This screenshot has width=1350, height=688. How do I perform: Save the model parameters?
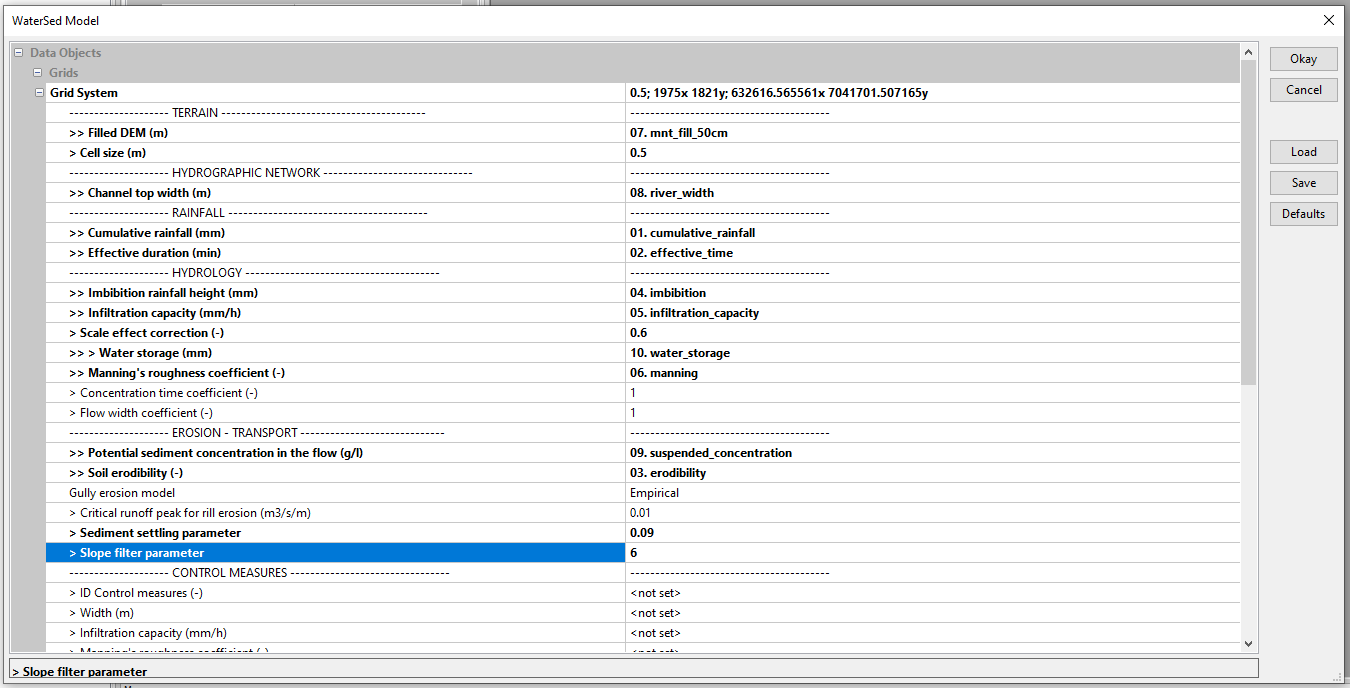1303,183
